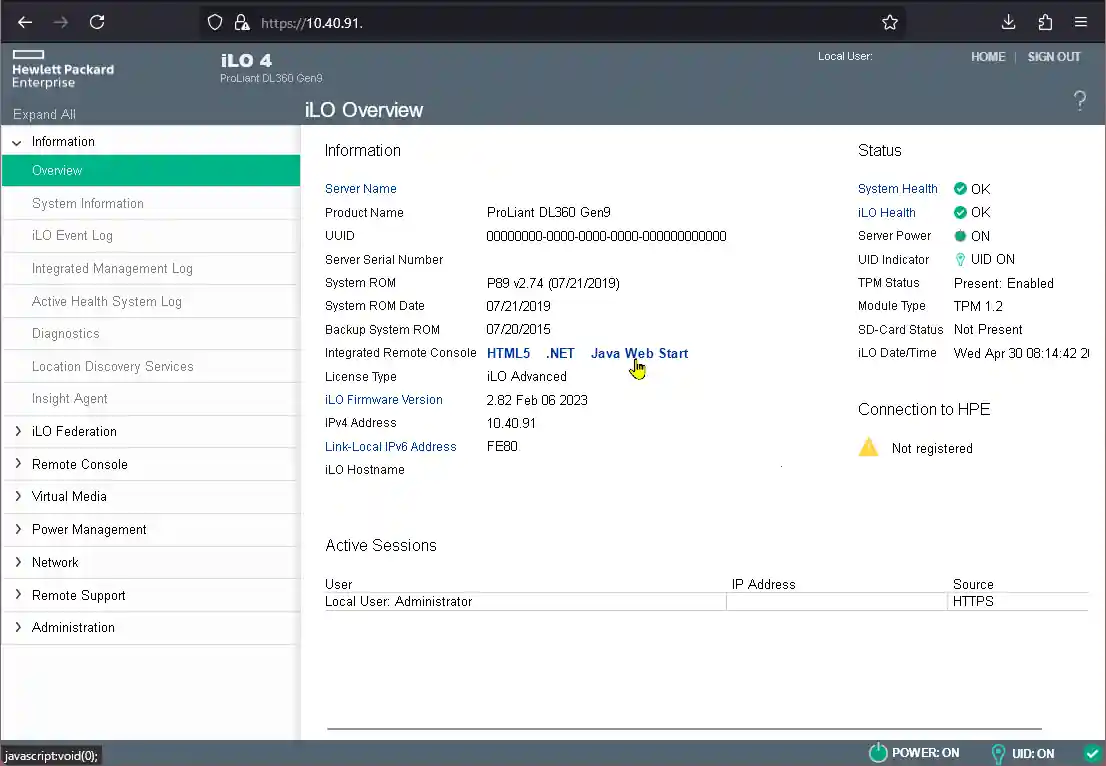Click the Server Name link
1106x766 pixels.
[x=360, y=188]
